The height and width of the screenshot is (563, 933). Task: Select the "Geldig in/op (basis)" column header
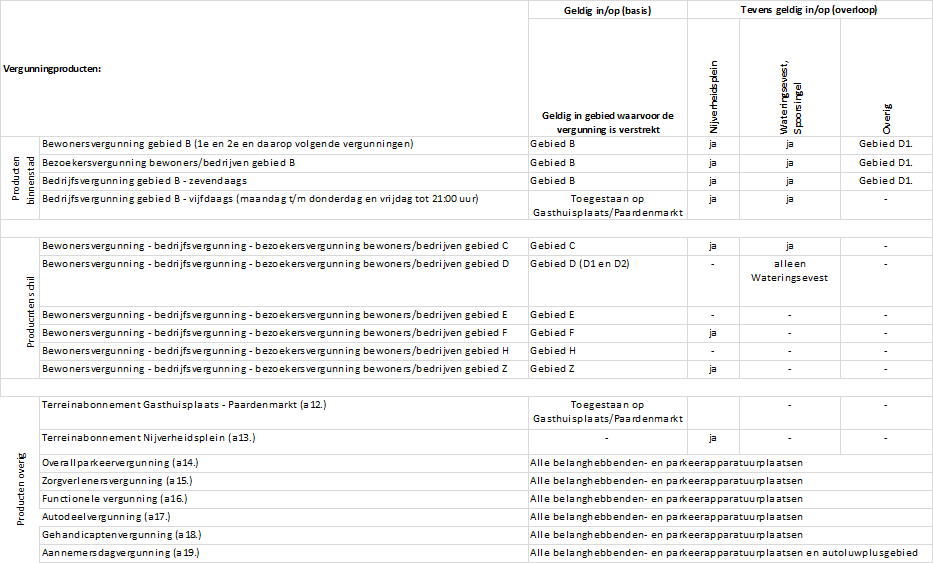(x=608, y=9)
